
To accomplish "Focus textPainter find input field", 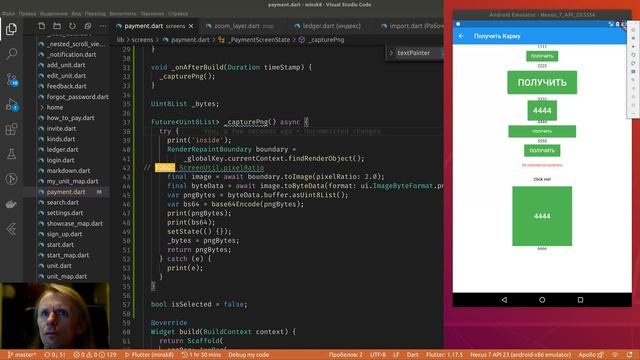I will click(418, 53).
